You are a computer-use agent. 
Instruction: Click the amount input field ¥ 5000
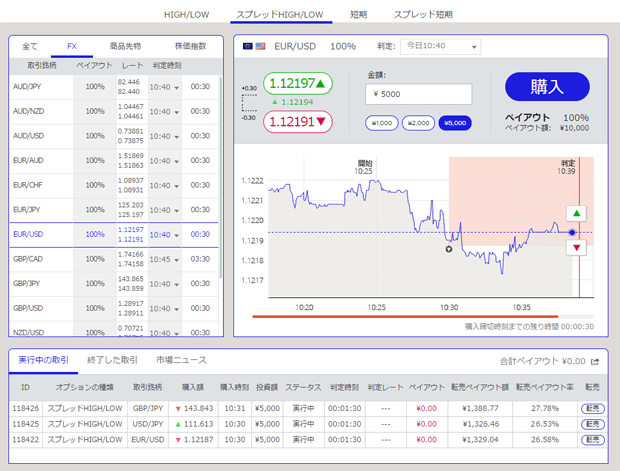pyautogui.click(x=419, y=94)
